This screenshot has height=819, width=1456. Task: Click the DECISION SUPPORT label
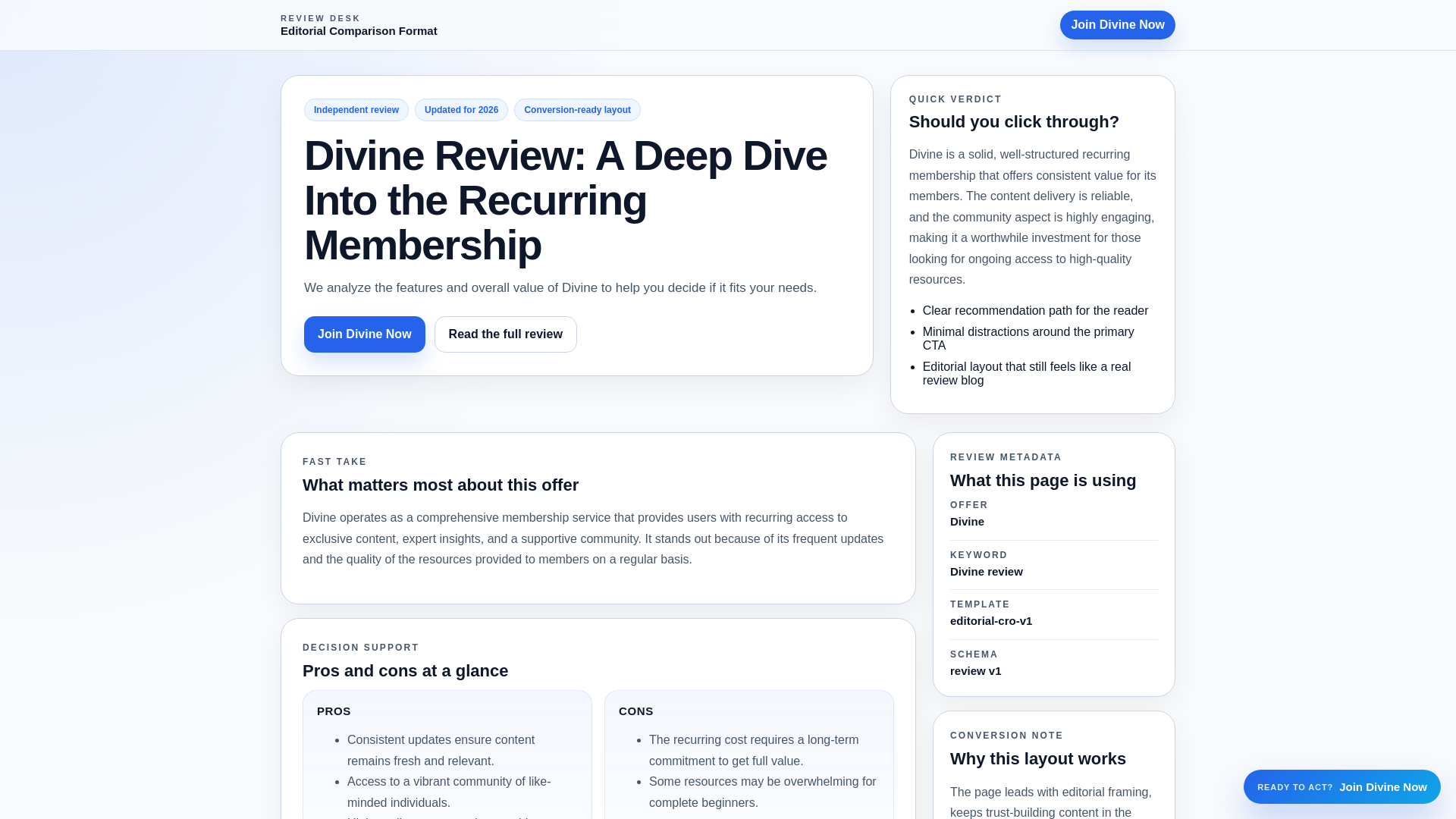360,648
